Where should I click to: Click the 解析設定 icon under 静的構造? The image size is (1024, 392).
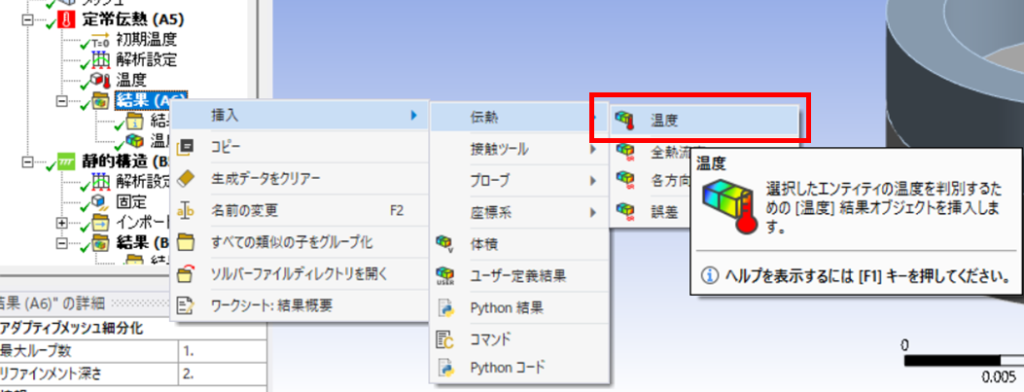point(101,181)
